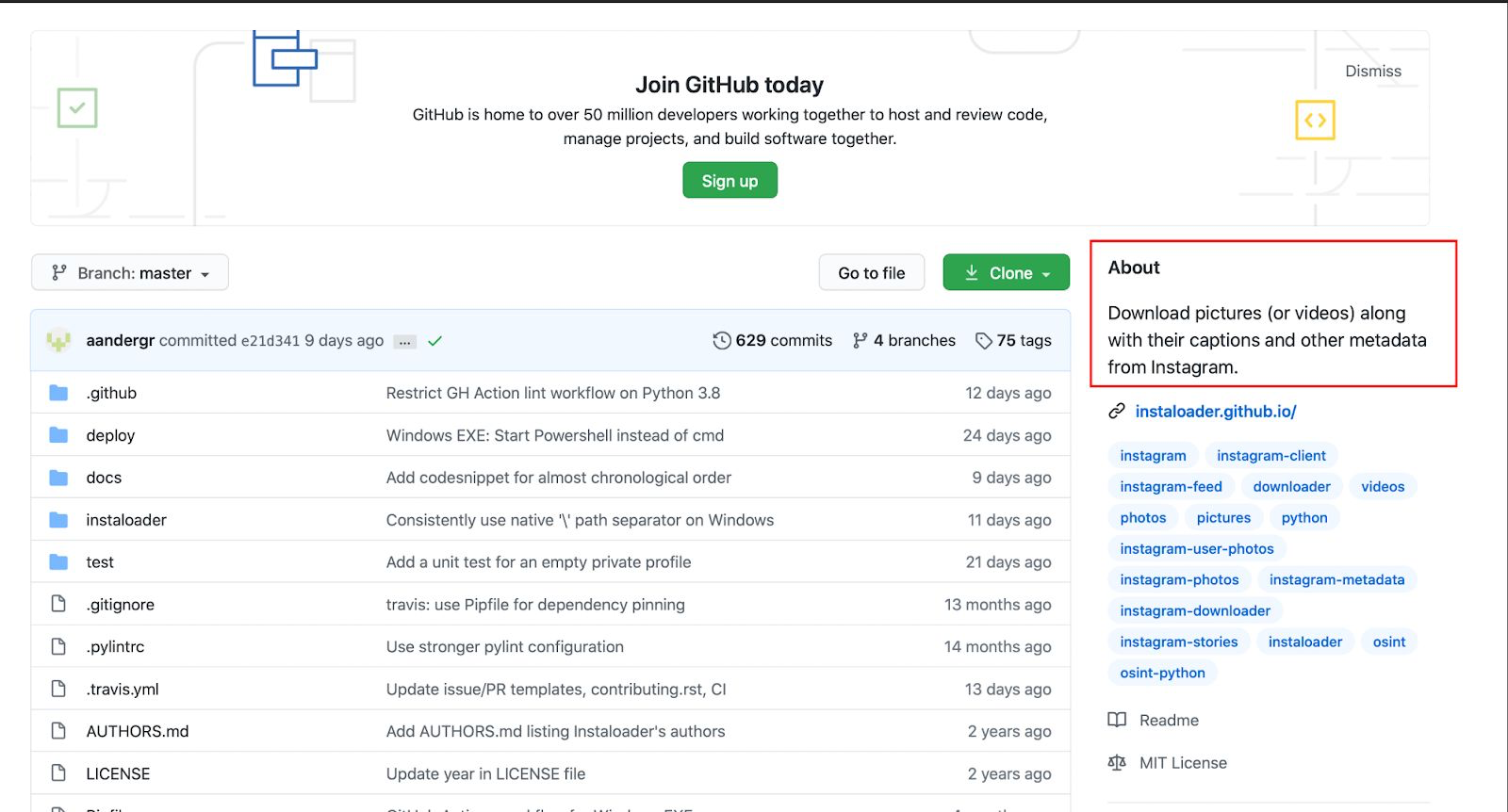Click the Go to file button
This screenshot has width=1508, height=812.
pyautogui.click(x=871, y=273)
